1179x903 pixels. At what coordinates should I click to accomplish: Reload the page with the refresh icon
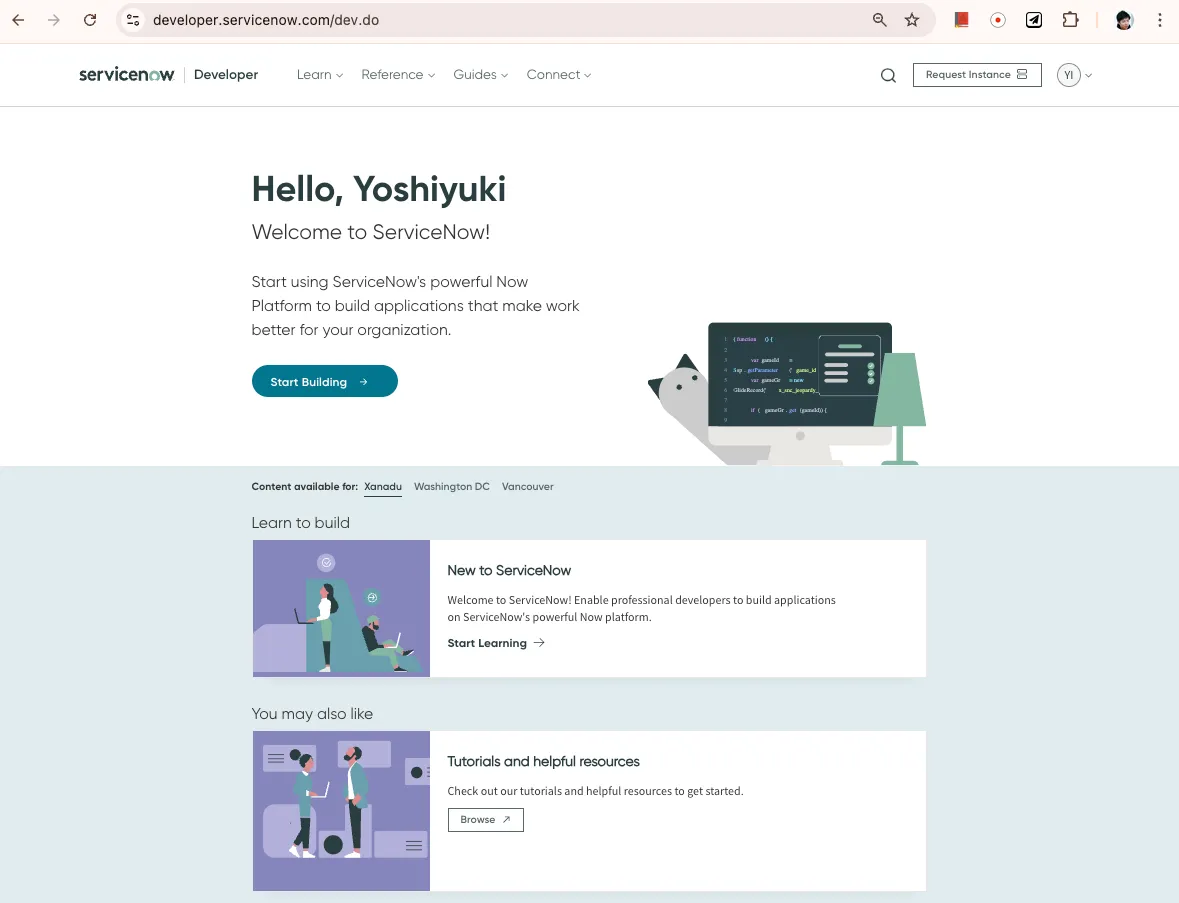click(x=89, y=20)
